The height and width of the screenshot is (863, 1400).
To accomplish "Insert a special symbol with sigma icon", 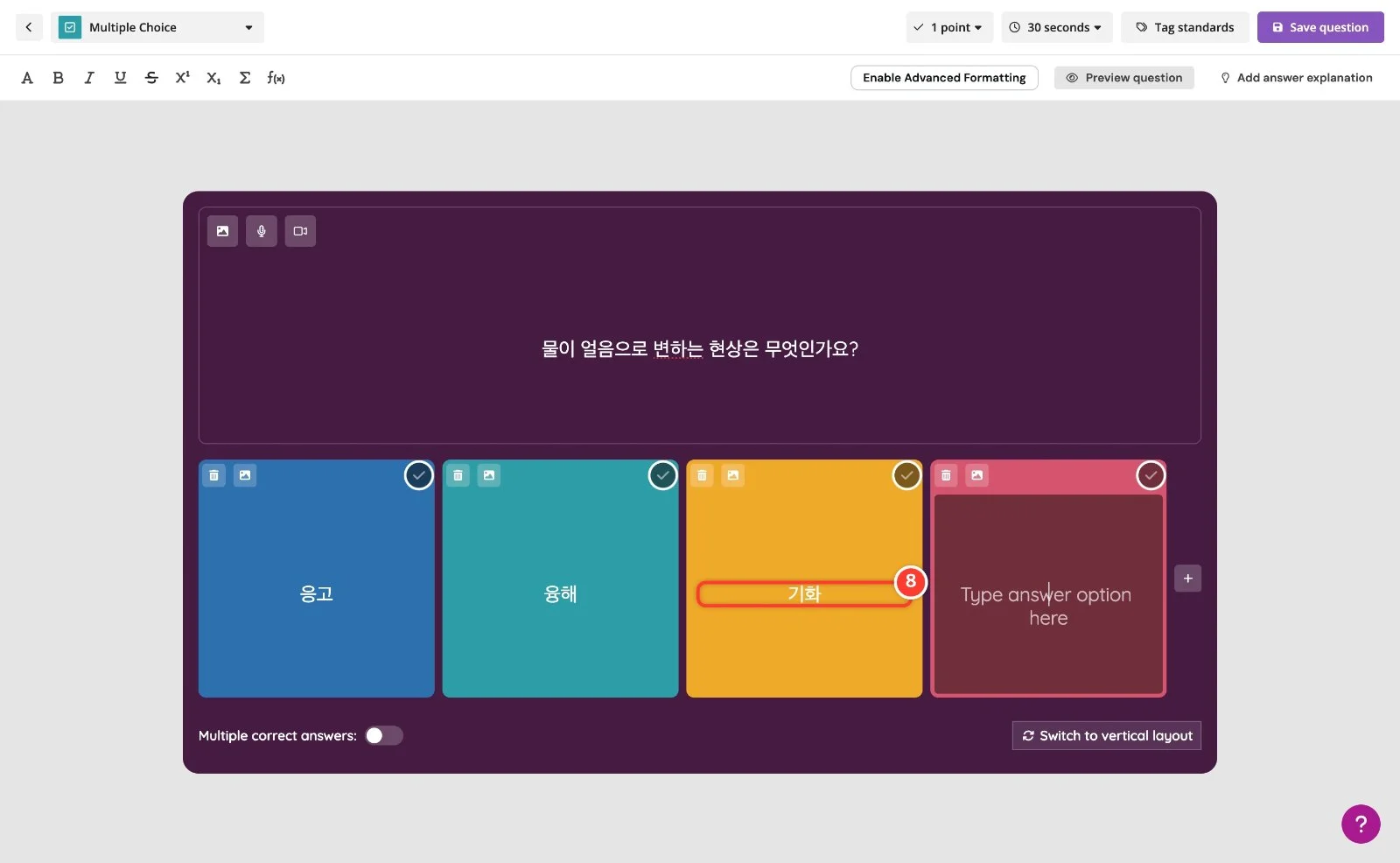I will coord(245,78).
